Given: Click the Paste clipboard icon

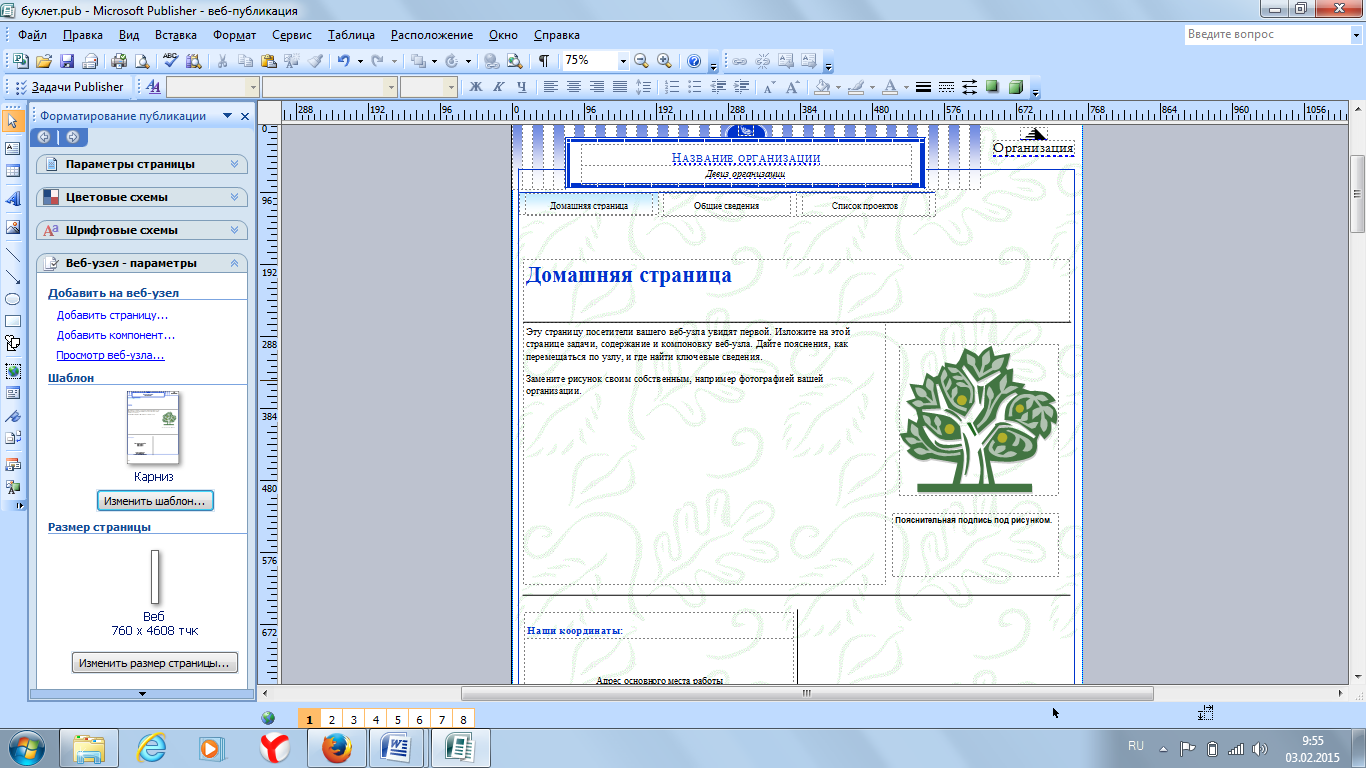Looking at the screenshot, I should coord(269,61).
